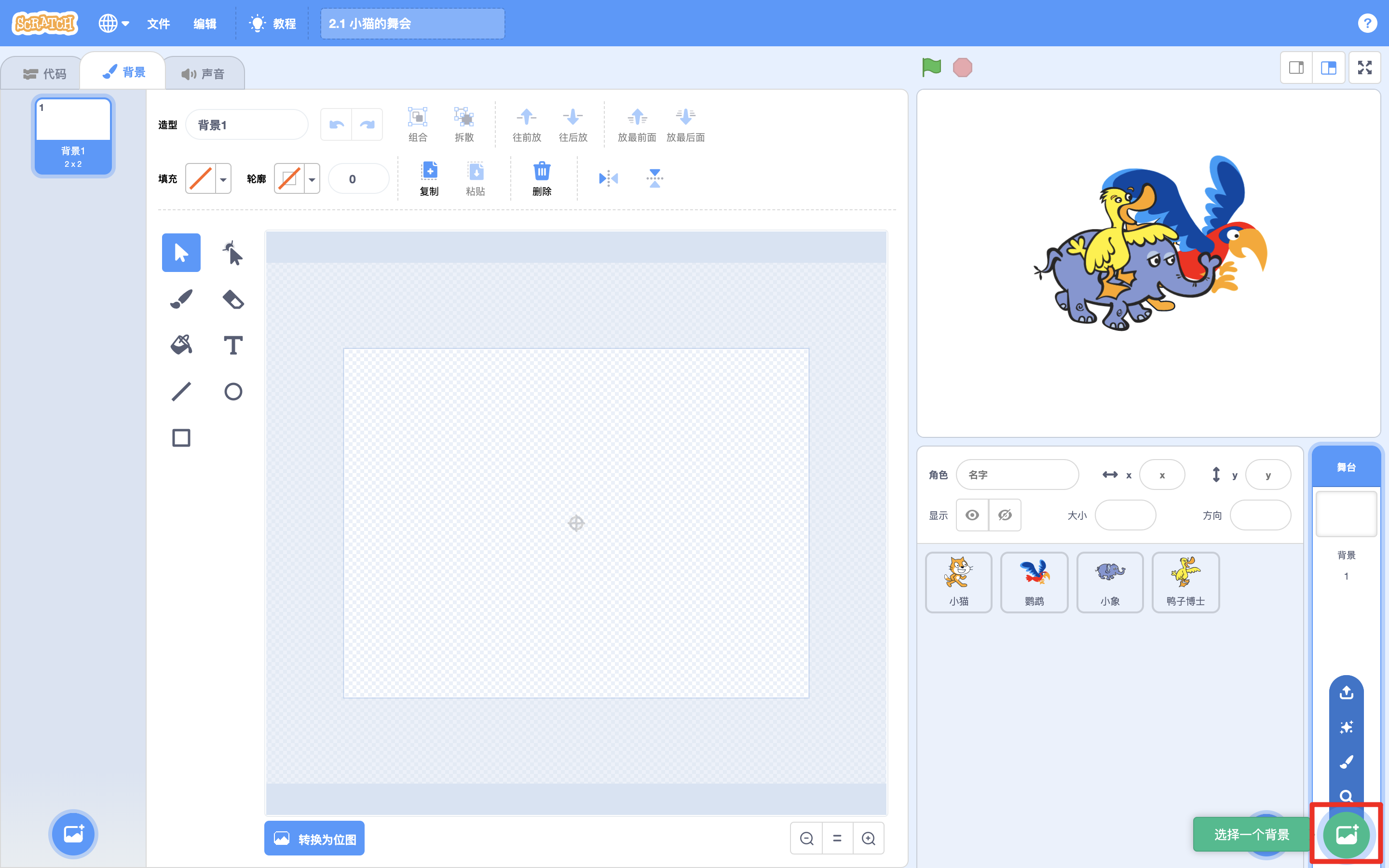The height and width of the screenshot is (868, 1389).
Task: Show sprite with the eye icon
Action: click(x=972, y=515)
